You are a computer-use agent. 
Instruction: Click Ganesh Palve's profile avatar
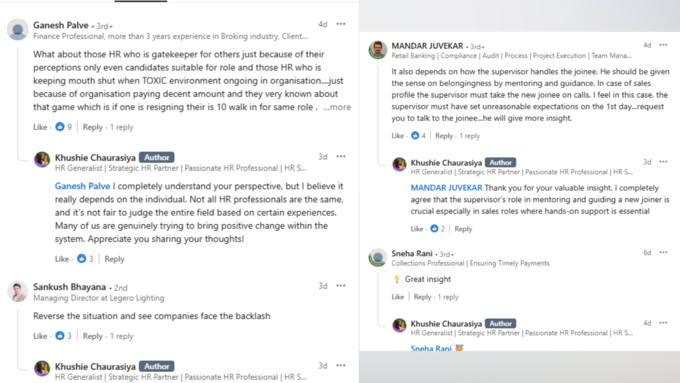[18, 29]
